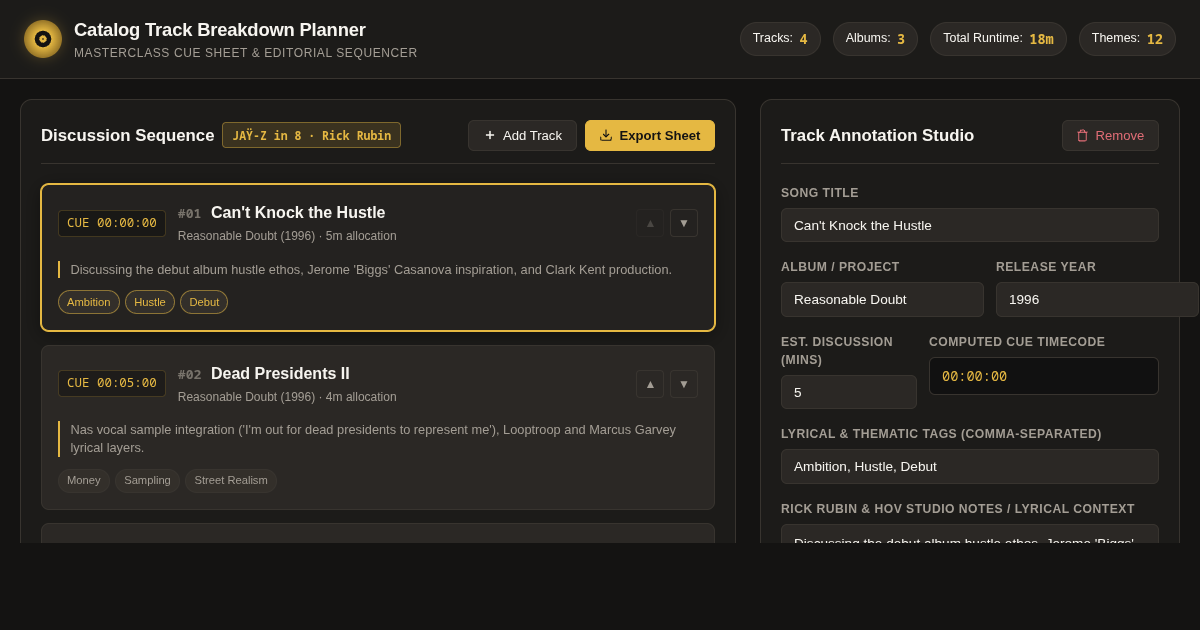Move Dead Presidents II up
Screen dimensions: 1200x630
[650, 384]
